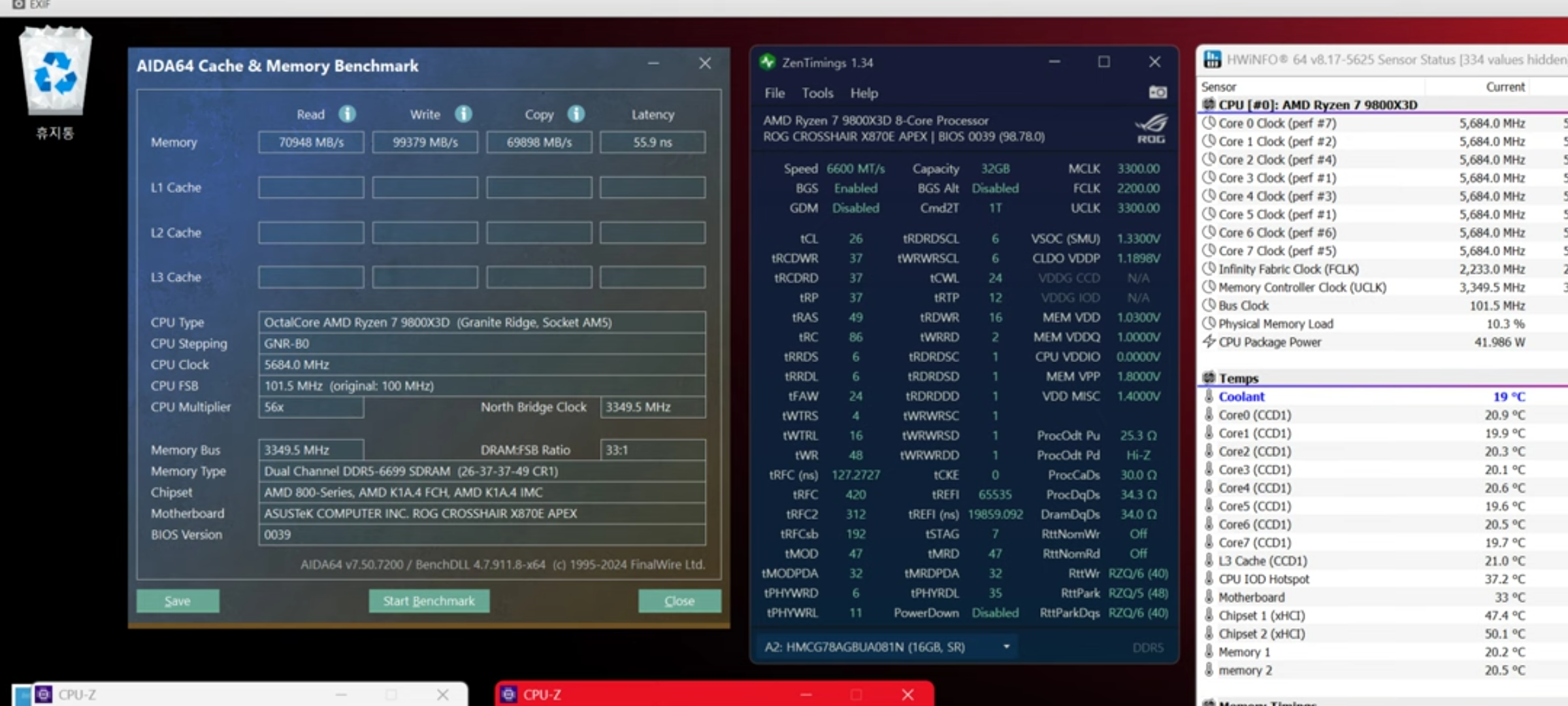The height and width of the screenshot is (706, 1568).
Task: Click the ZenTimings app logo icon
Action: coord(767,63)
